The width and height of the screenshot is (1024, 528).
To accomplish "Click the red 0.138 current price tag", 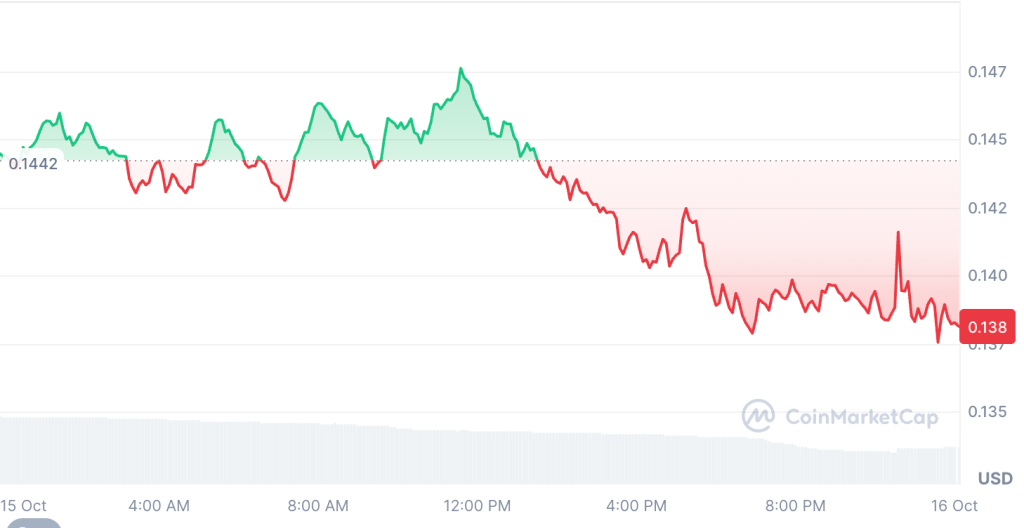I will [x=988, y=327].
